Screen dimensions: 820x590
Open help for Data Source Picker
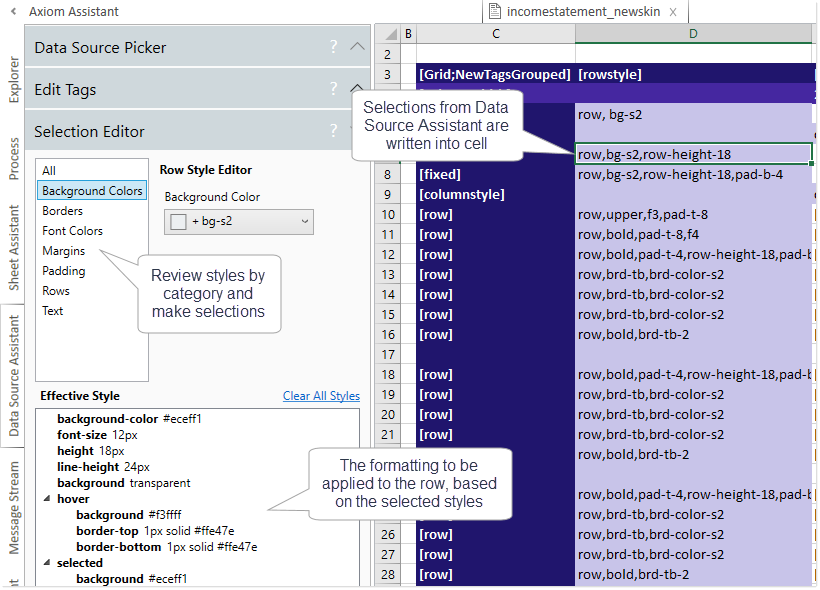[x=333, y=47]
